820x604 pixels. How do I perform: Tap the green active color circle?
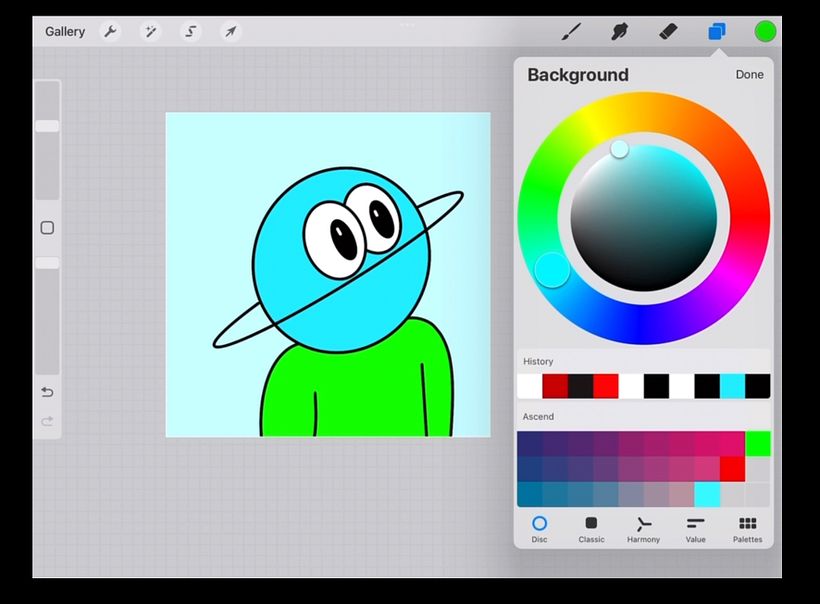[765, 32]
